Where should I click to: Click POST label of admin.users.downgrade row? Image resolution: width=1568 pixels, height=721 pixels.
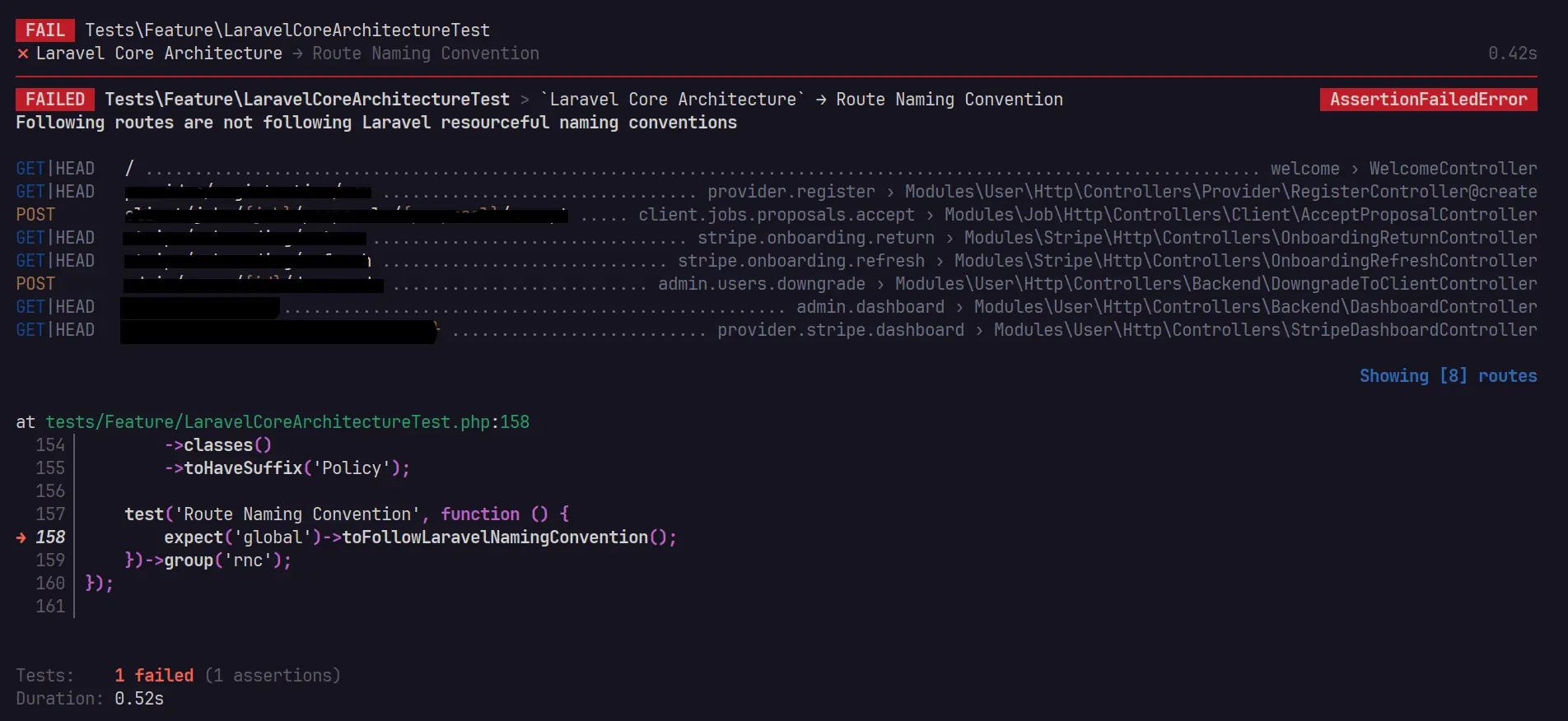pos(35,284)
